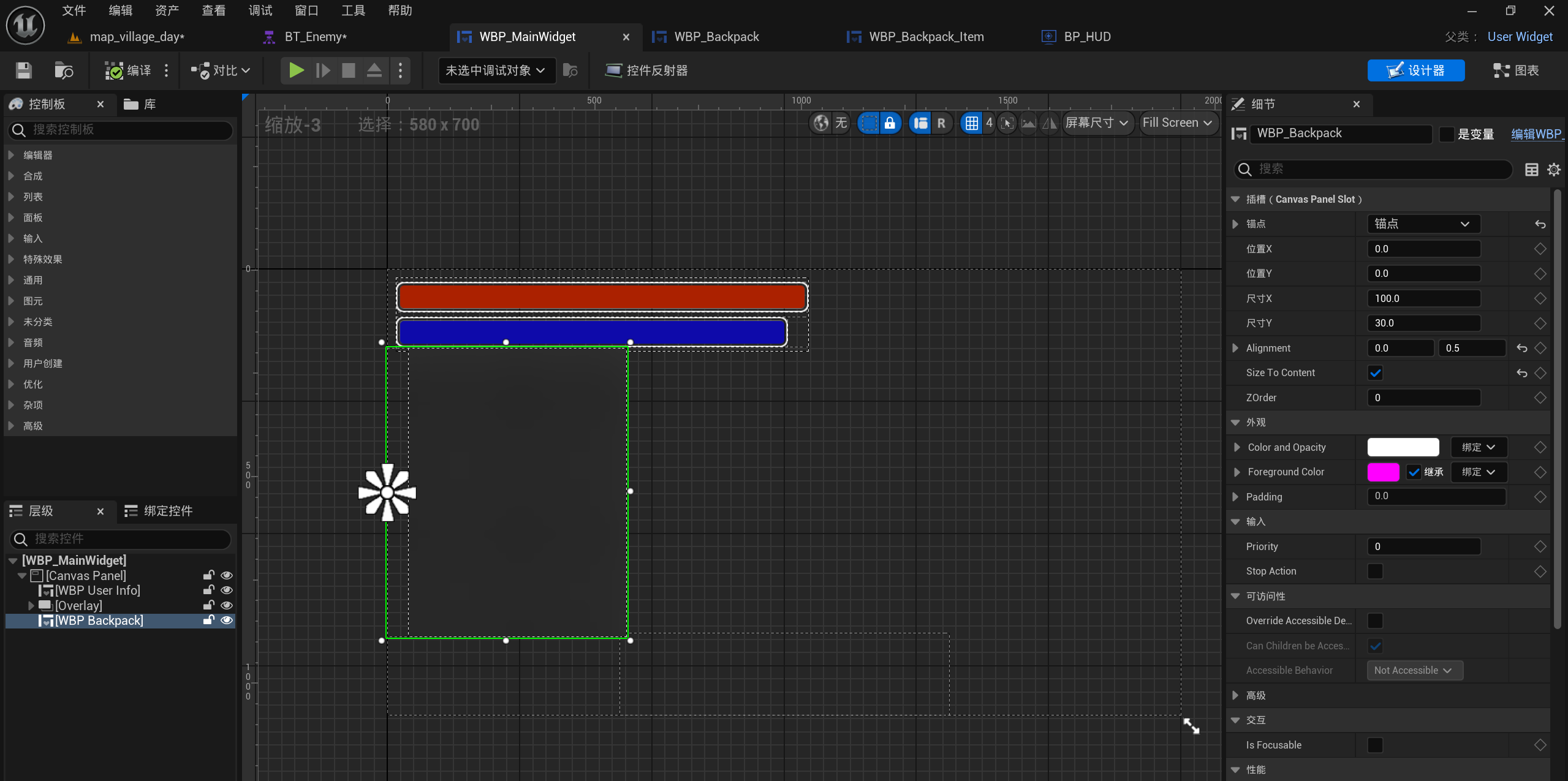Switch to the WBP_Backpack_Item tab
The image size is (1568, 781).
pyautogui.click(x=925, y=37)
